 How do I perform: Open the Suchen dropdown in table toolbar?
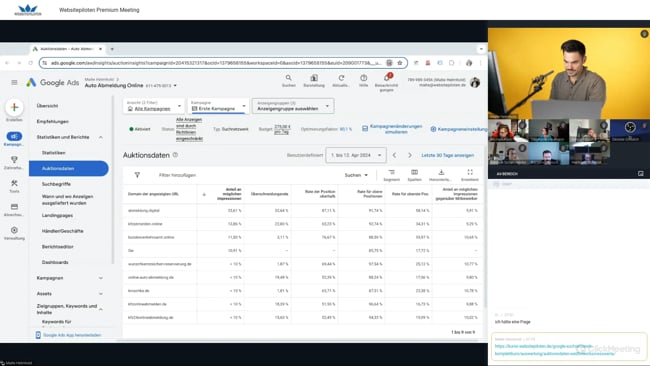(x=356, y=175)
